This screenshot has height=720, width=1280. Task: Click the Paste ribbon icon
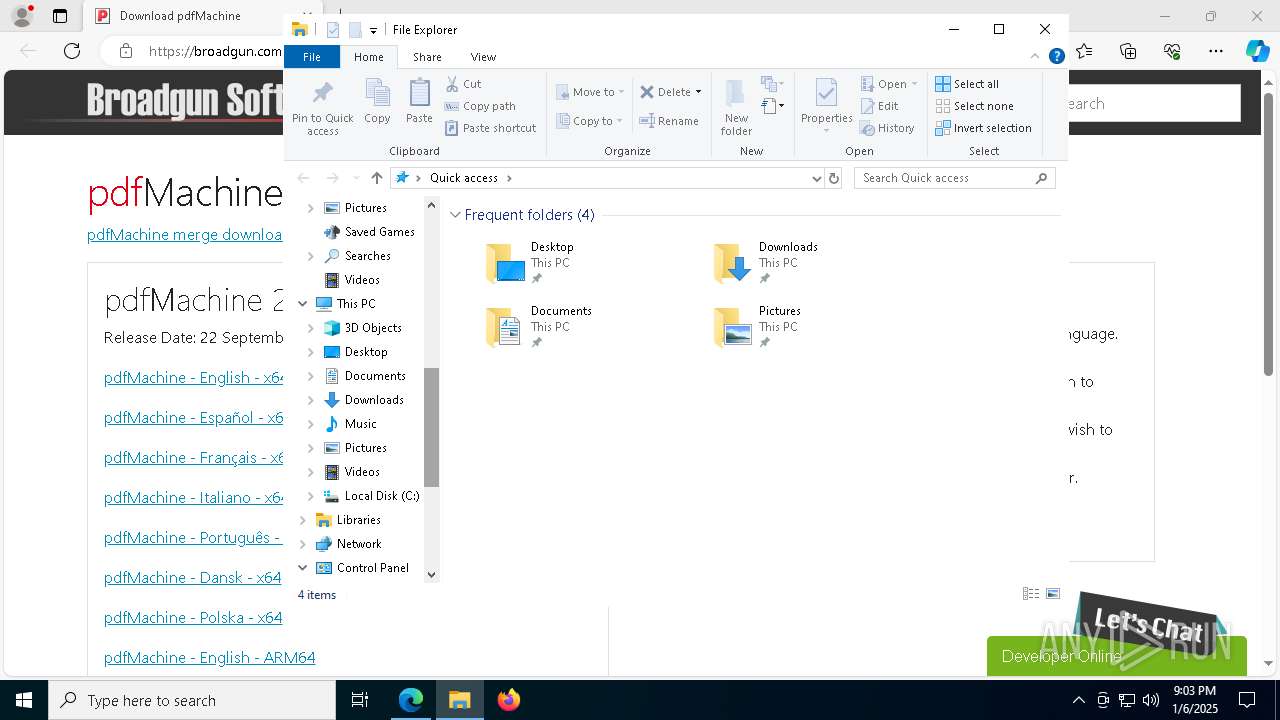419,101
